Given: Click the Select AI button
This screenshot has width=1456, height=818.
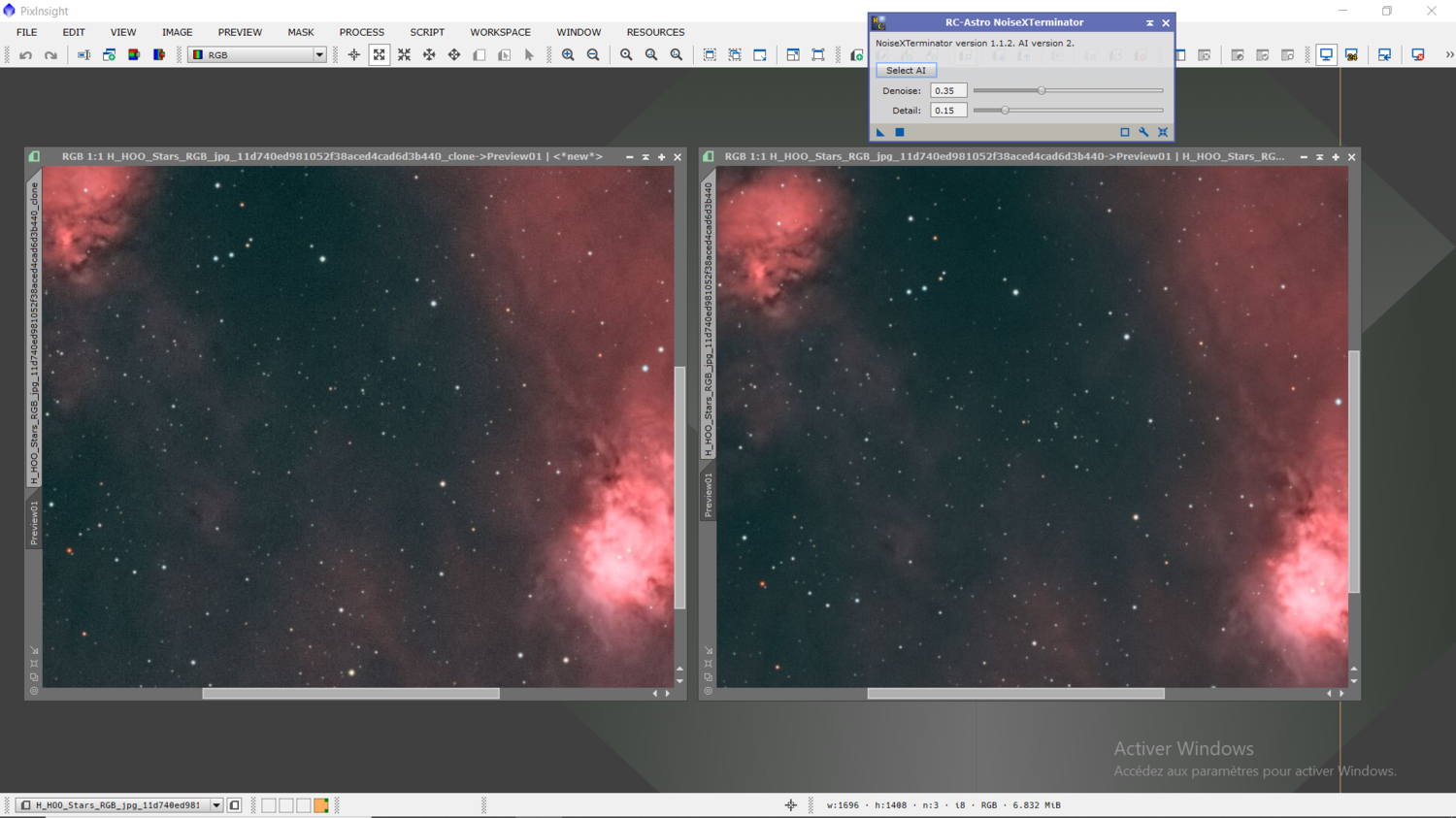Looking at the screenshot, I should [907, 71].
